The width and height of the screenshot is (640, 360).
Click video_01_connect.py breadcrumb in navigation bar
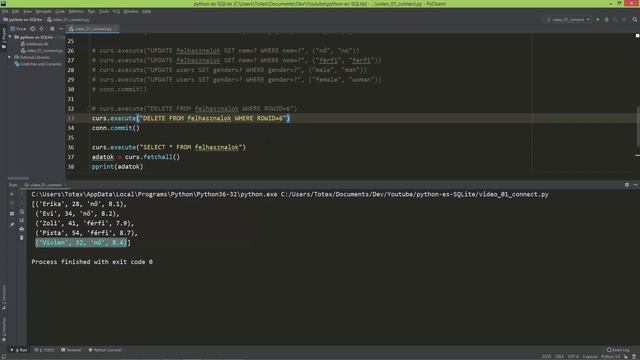pos(69,20)
